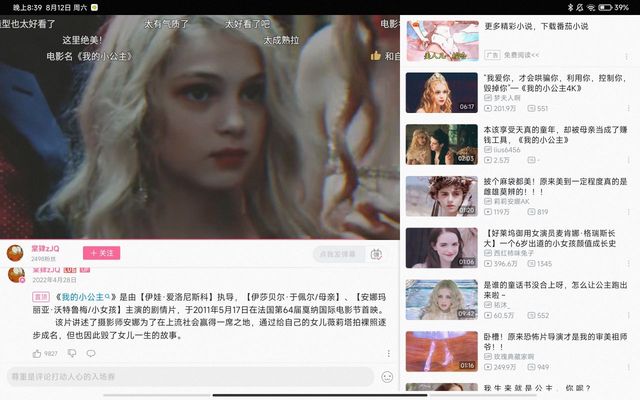Viewport: 640px width, 400px height.
Task: Click 免费阅读 link on the ad
Action: 522,55
